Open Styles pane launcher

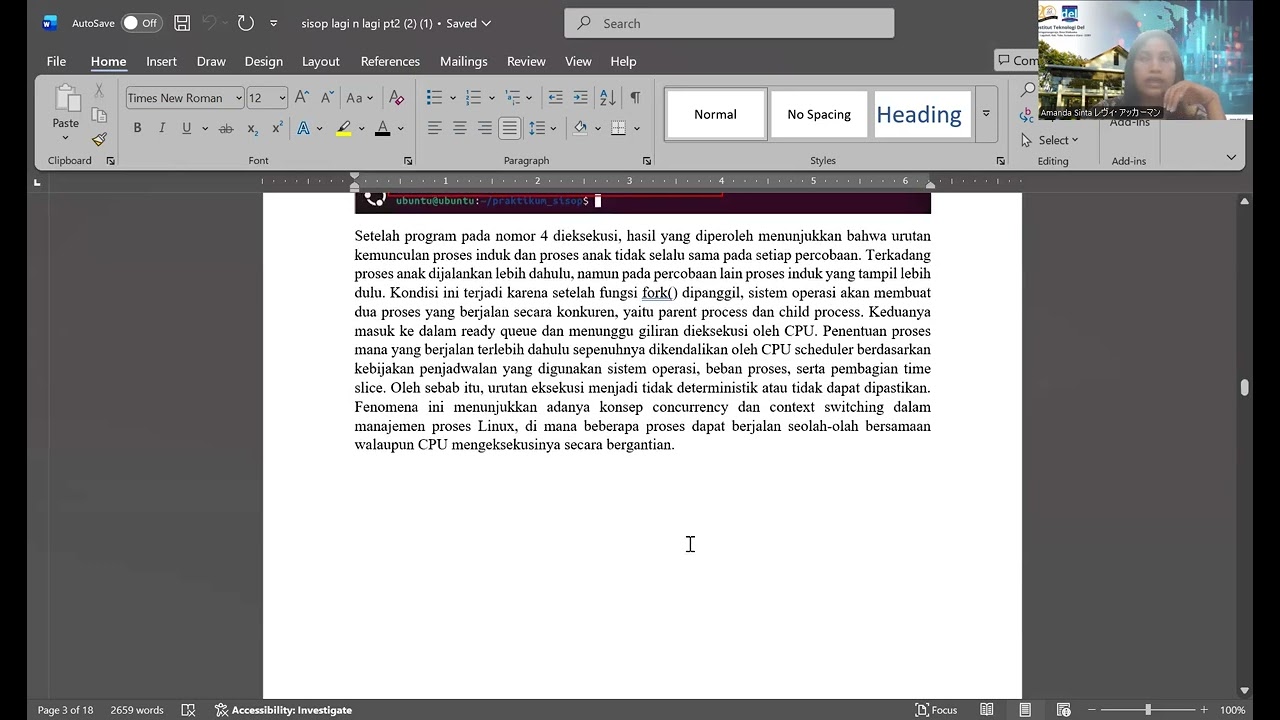click(x=1000, y=161)
